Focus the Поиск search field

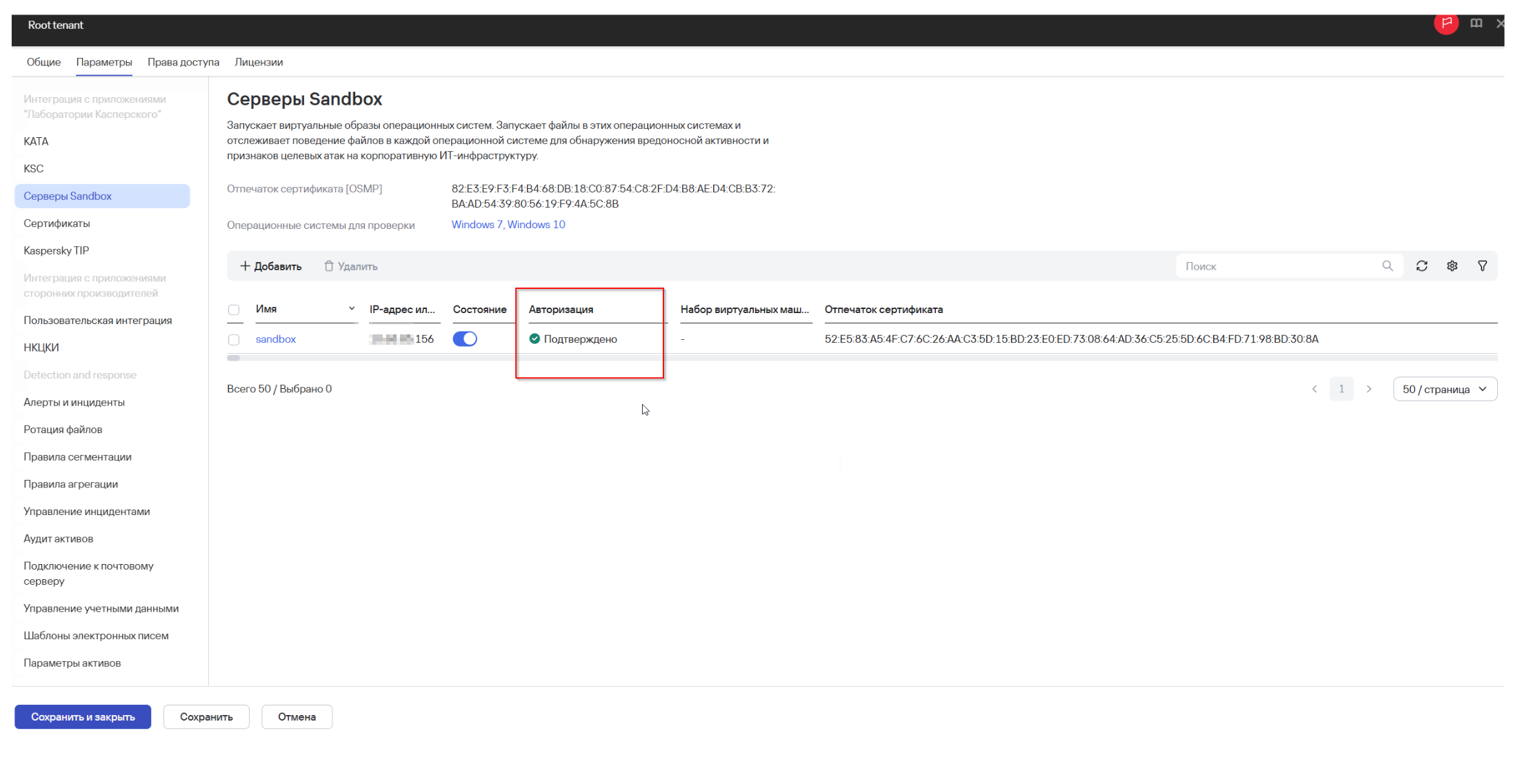pos(1280,266)
